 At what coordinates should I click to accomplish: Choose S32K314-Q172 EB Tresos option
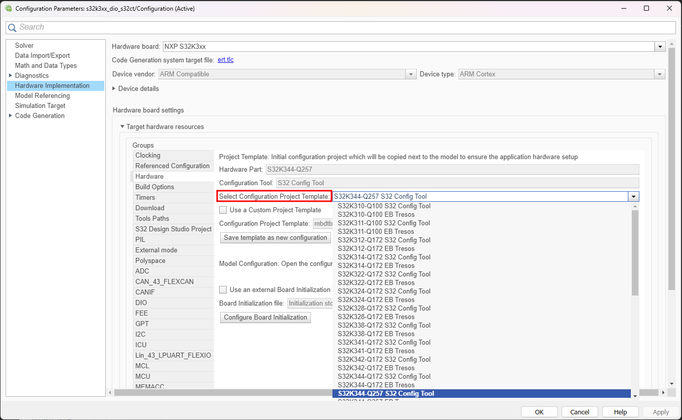coord(481,266)
